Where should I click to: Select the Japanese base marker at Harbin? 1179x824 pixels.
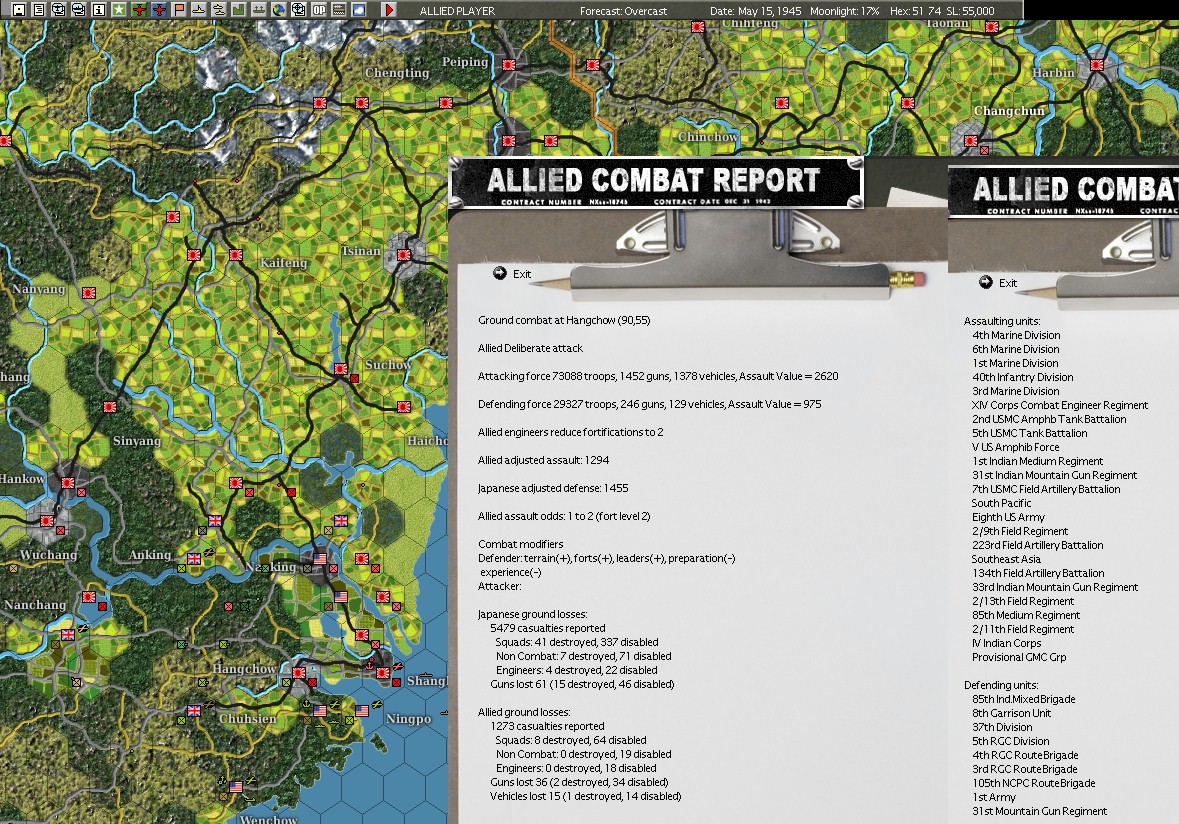pos(1097,65)
